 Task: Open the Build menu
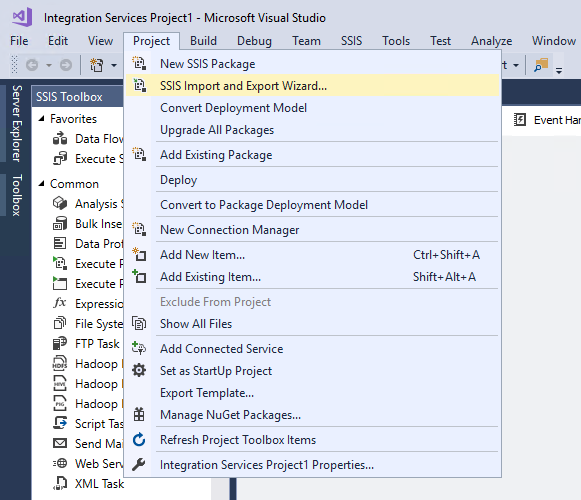[x=203, y=41]
